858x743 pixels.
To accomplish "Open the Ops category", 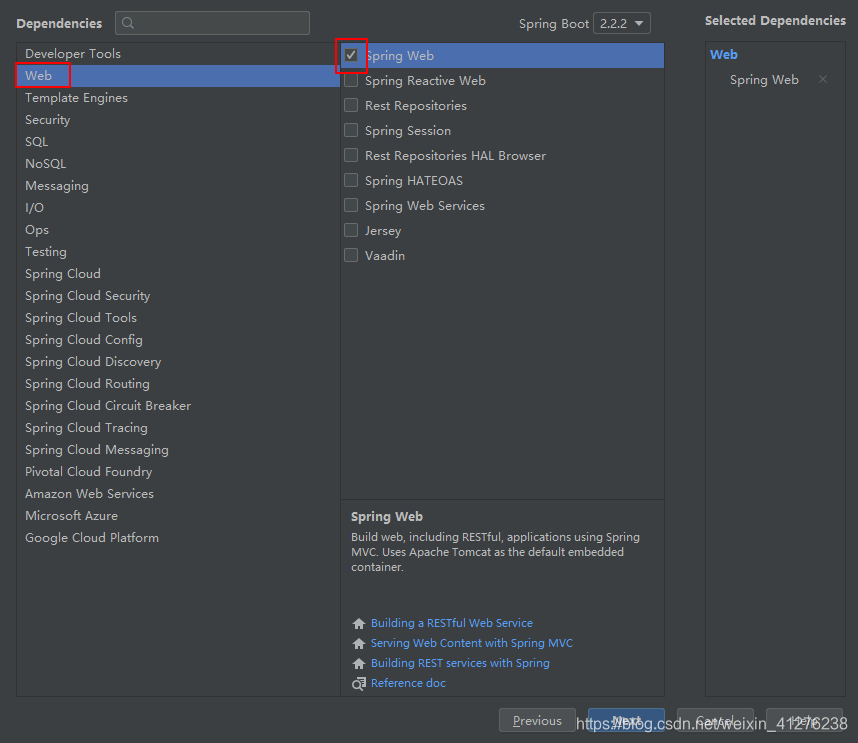I will (178, 230).
